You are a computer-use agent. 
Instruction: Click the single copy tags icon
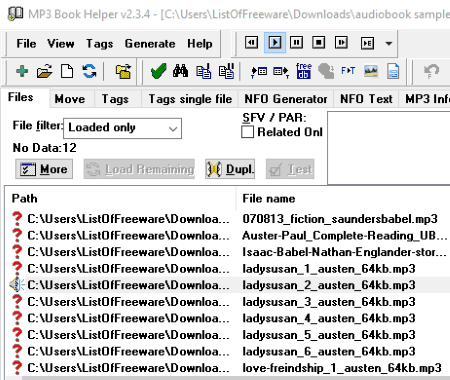click(203, 71)
